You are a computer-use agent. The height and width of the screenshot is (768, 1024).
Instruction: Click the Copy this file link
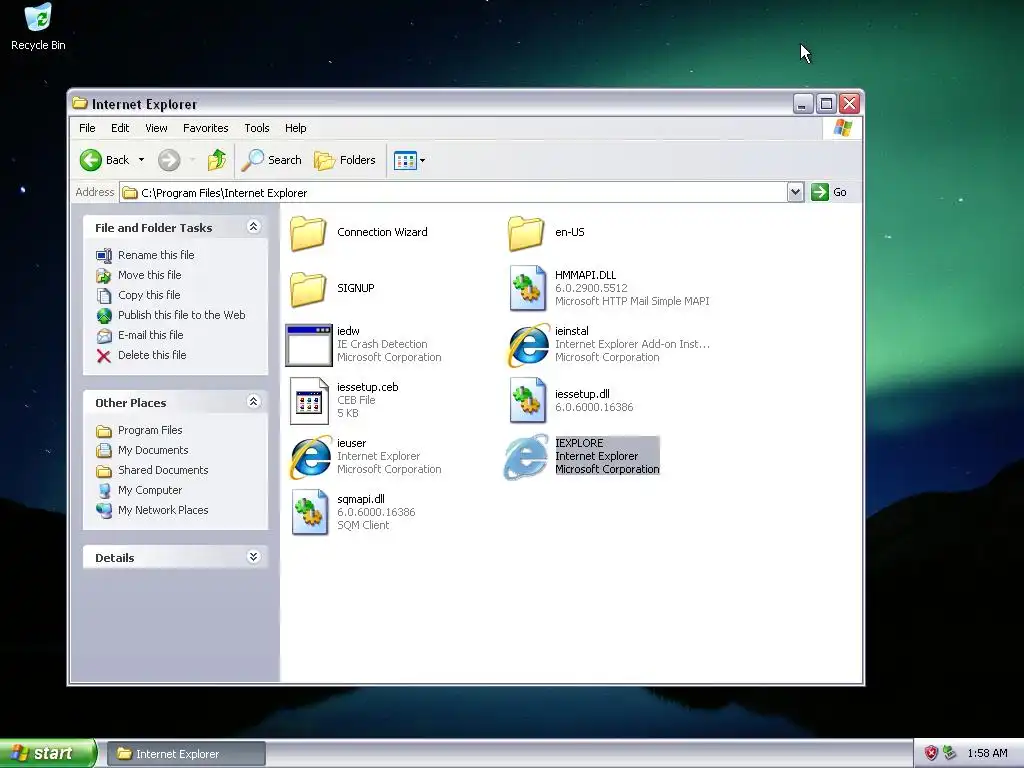[149, 295]
